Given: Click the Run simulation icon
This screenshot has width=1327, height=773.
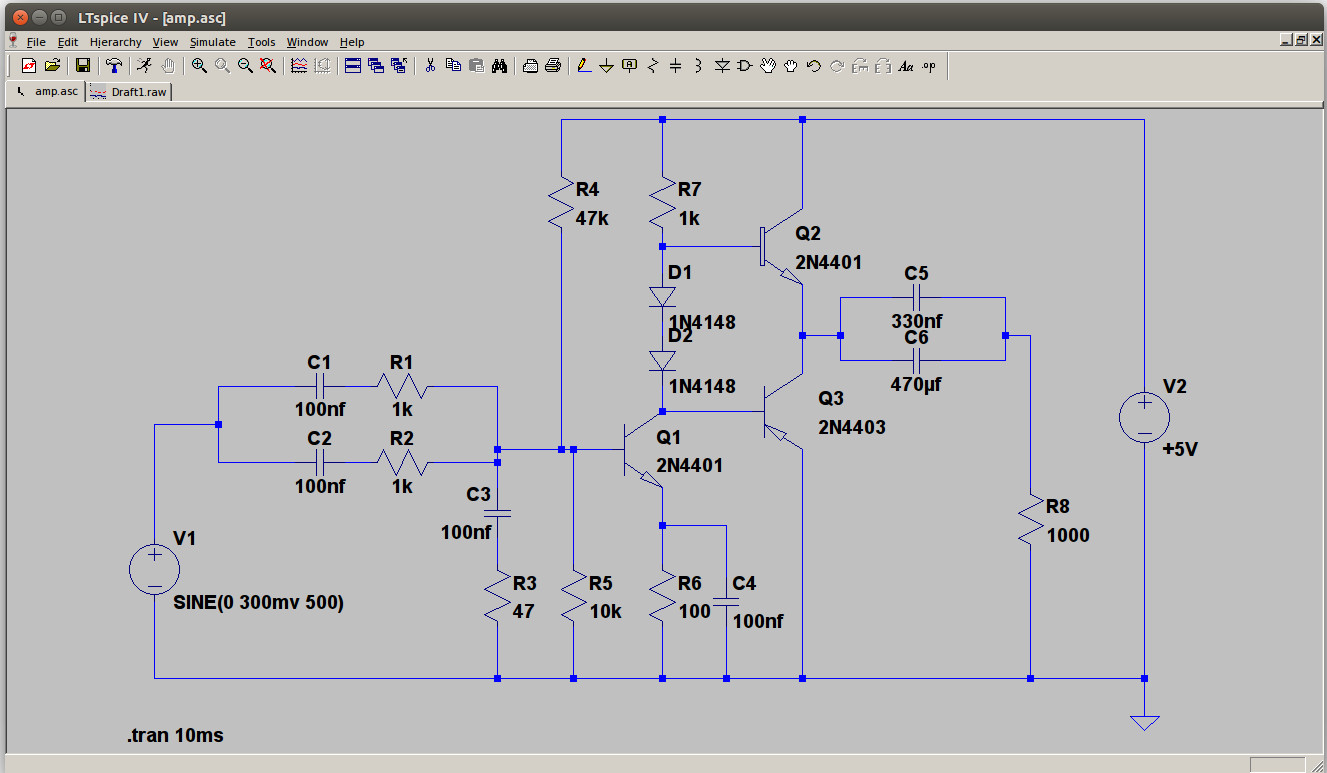Looking at the screenshot, I should (x=145, y=66).
